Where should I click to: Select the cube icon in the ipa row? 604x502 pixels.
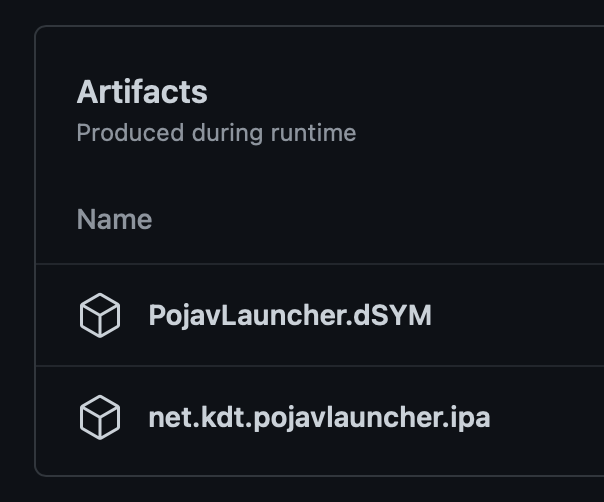[100, 417]
